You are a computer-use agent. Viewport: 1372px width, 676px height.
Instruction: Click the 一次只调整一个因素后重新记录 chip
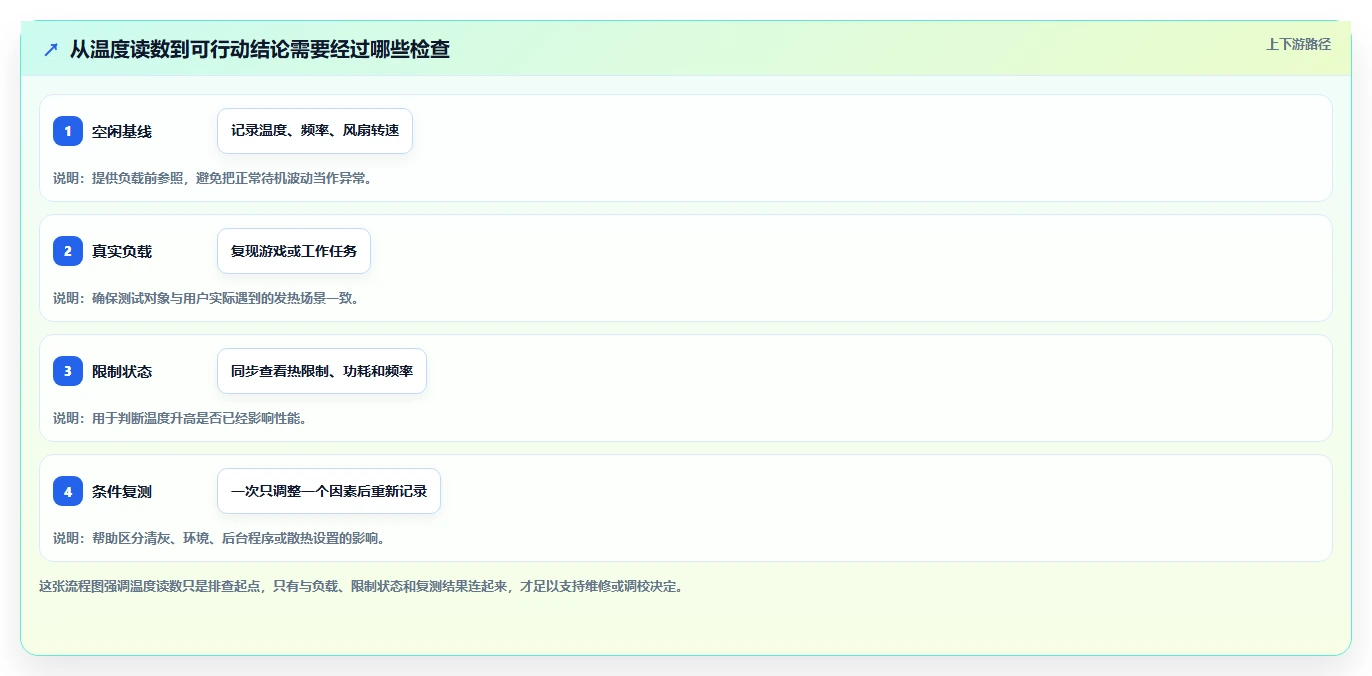point(329,491)
